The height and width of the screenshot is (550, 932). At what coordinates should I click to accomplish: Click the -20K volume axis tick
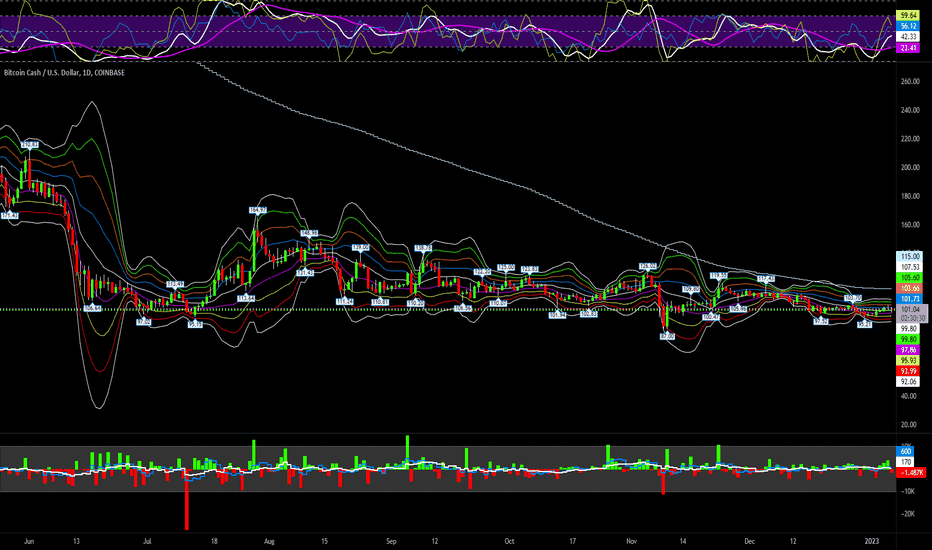(x=908, y=514)
